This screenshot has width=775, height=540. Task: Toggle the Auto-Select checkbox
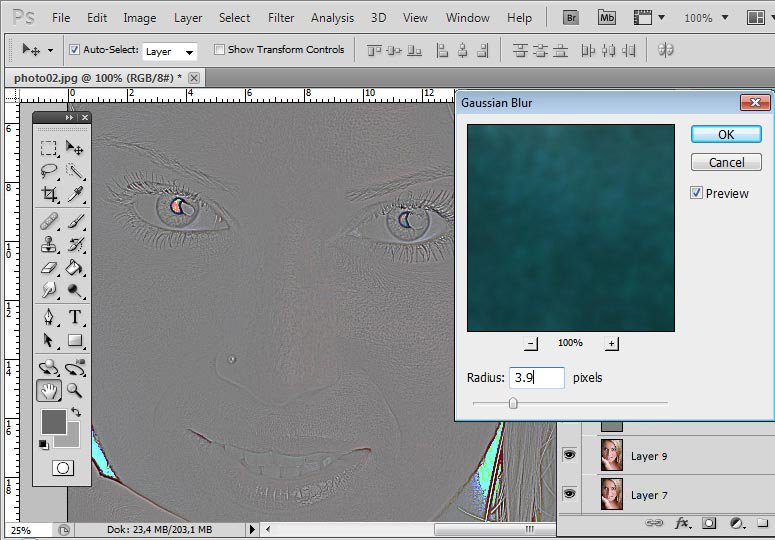[74, 50]
